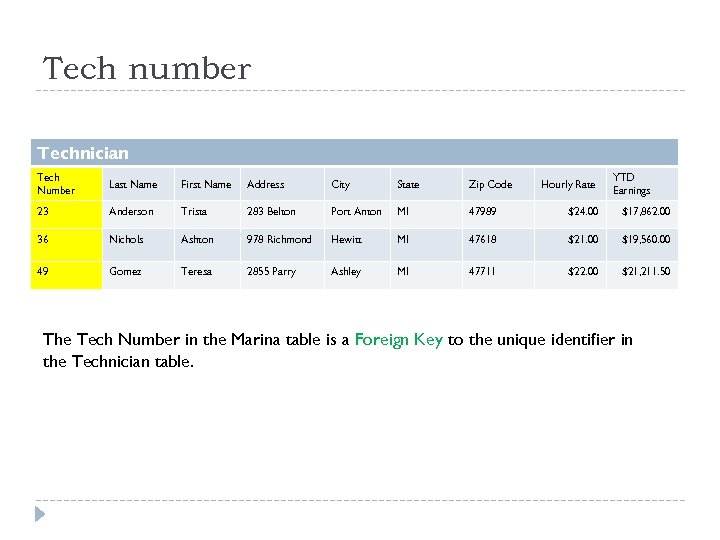Select the yellow cell with tech number 23
The image size is (720, 540).
click(x=66, y=211)
